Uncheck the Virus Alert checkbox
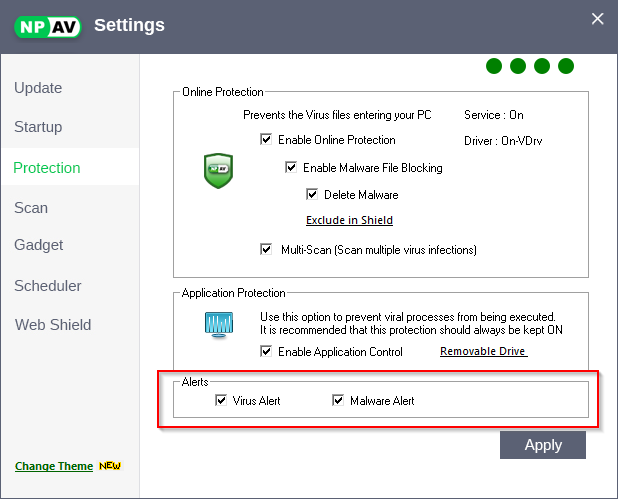The width and height of the screenshot is (618, 499). [221, 401]
